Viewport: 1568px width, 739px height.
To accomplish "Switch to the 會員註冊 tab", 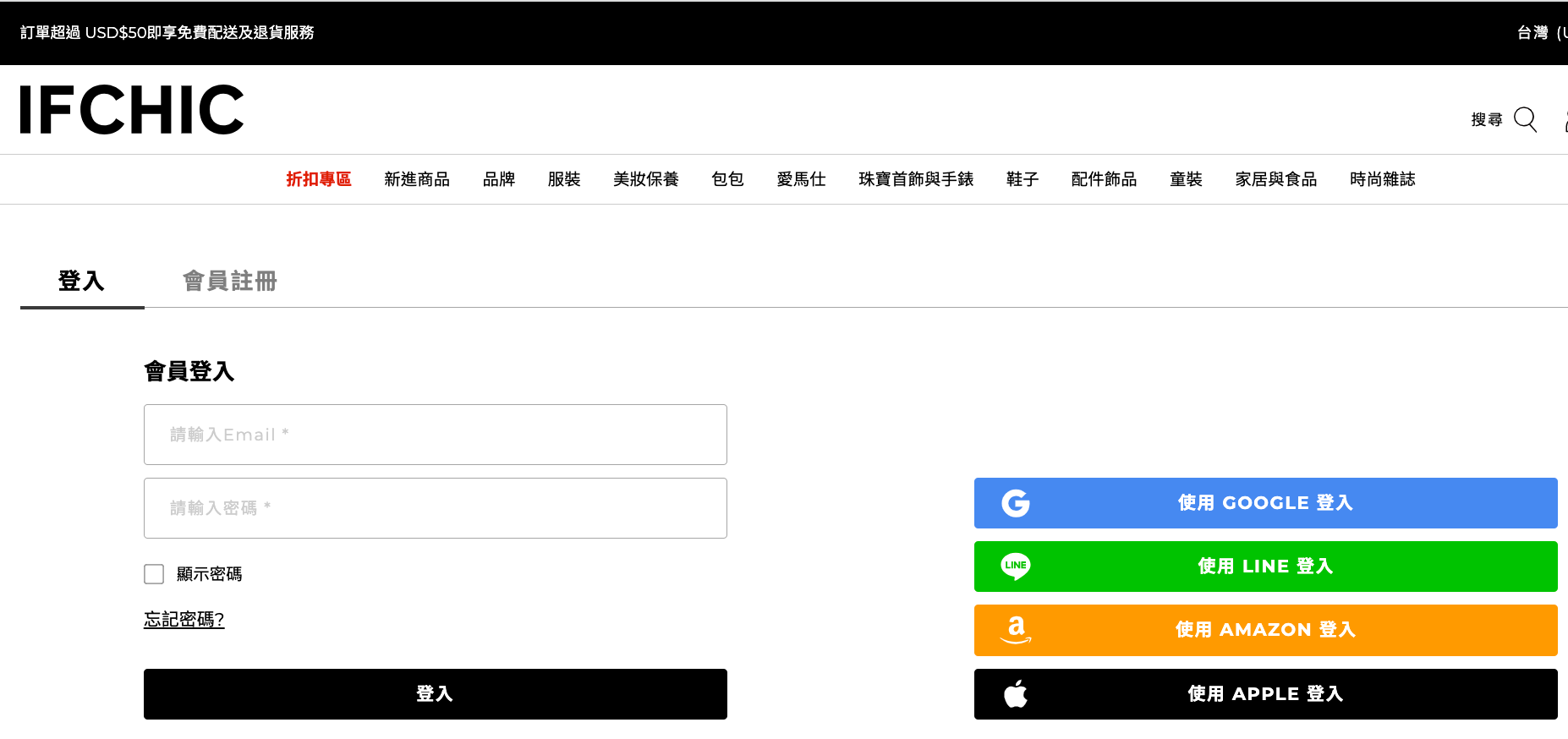I will pos(230,281).
